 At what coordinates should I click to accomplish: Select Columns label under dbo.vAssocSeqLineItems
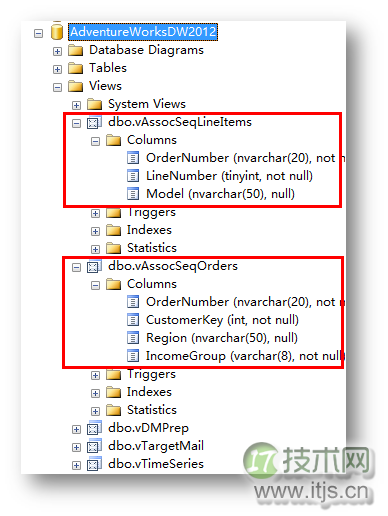152,140
